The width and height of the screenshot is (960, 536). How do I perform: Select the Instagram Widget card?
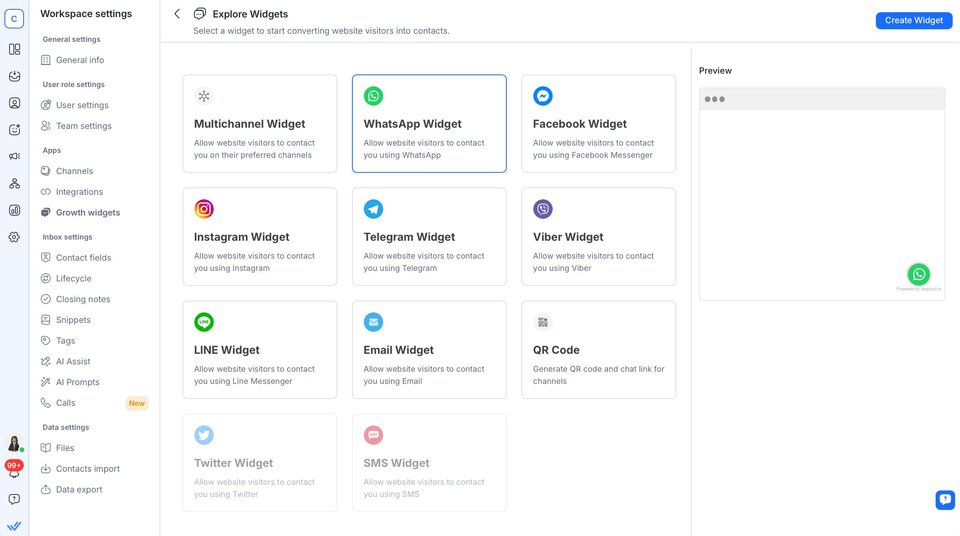[260, 236]
